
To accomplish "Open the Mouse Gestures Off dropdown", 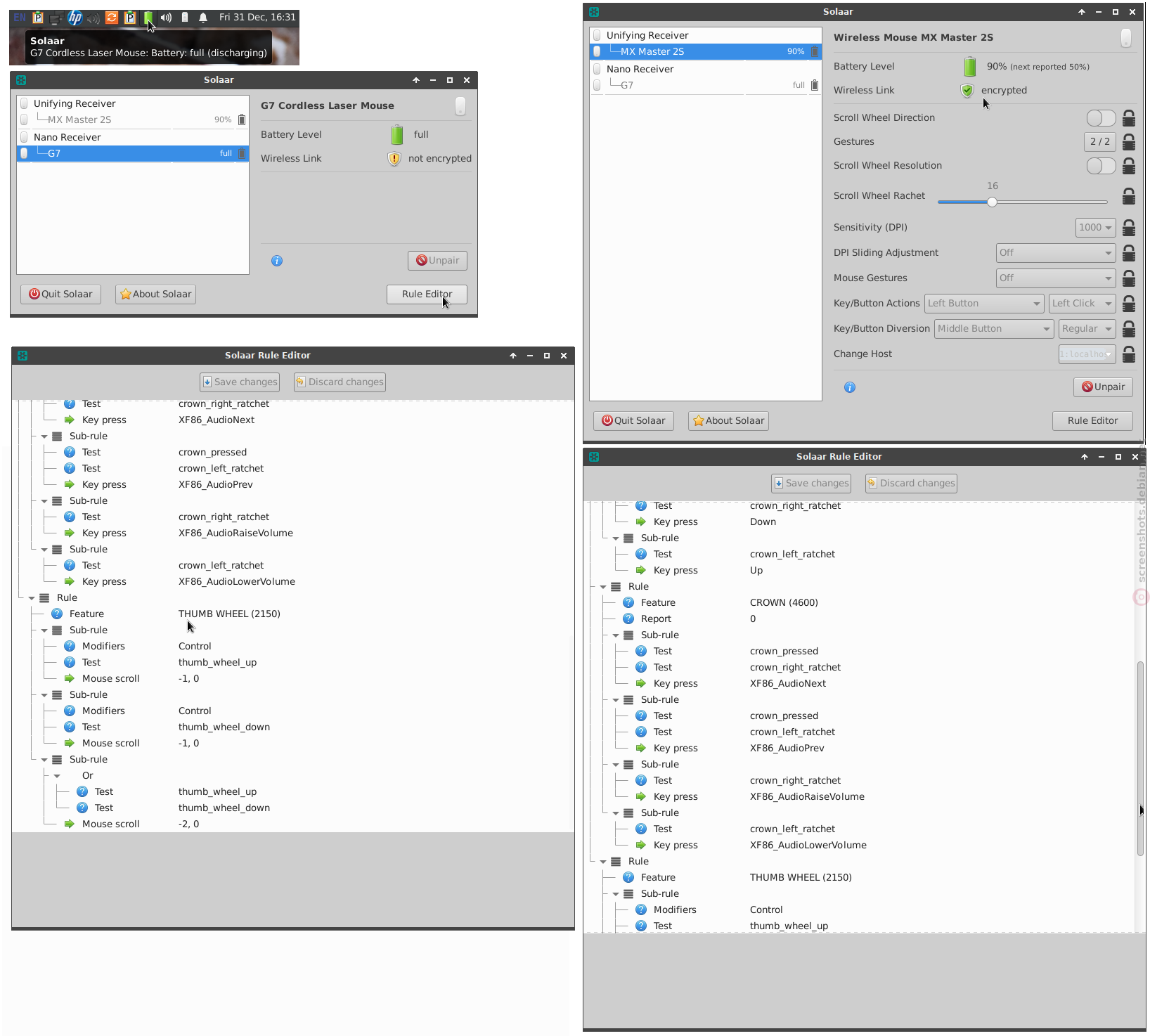I will click(1056, 278).
